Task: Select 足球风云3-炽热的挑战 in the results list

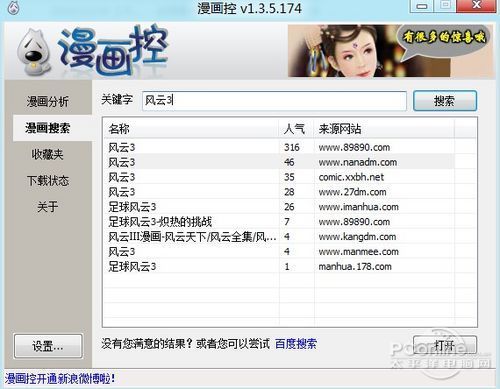Action: [x=289, y=222]
